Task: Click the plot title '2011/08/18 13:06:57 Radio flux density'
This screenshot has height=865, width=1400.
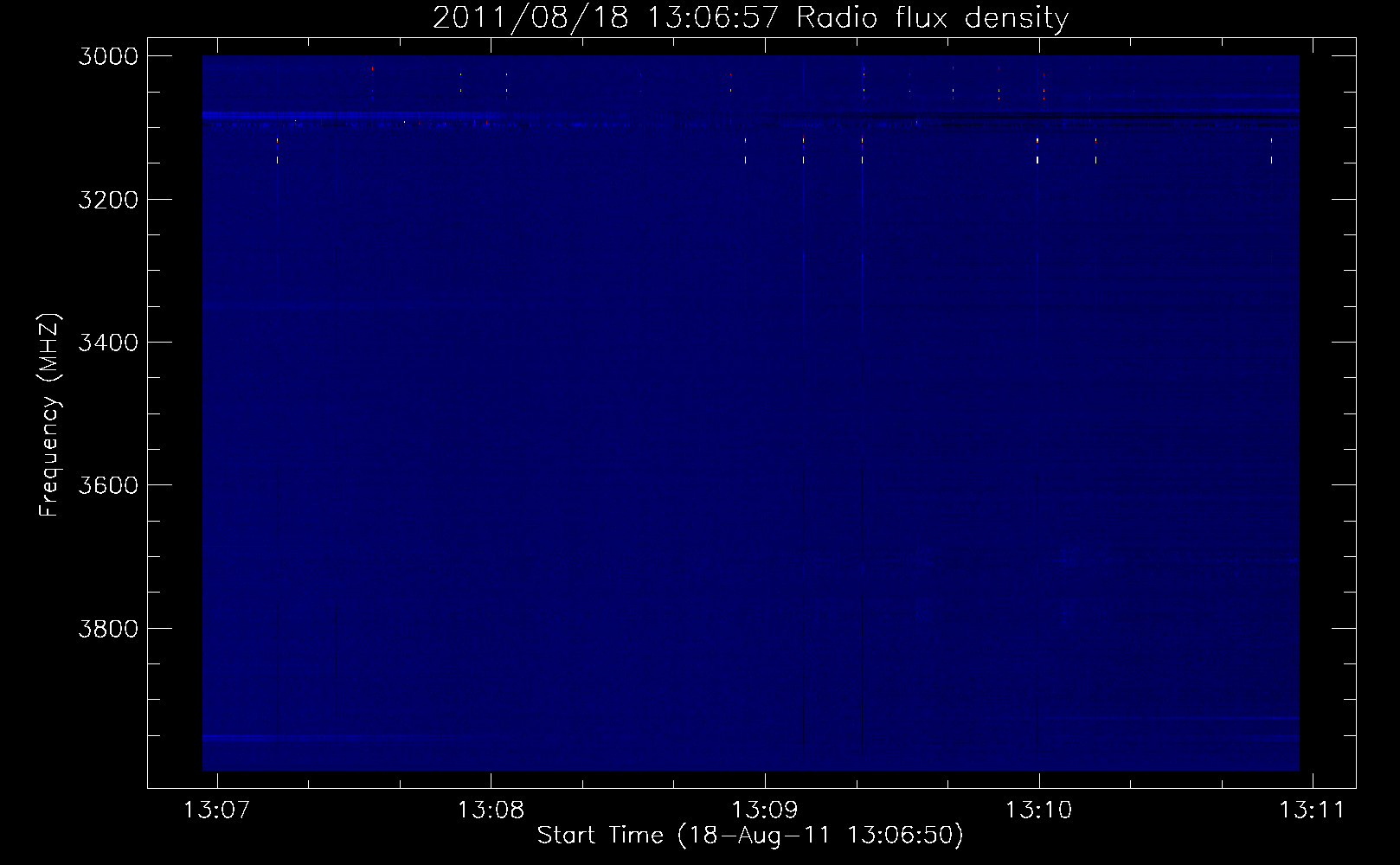Action: (750, 17)
